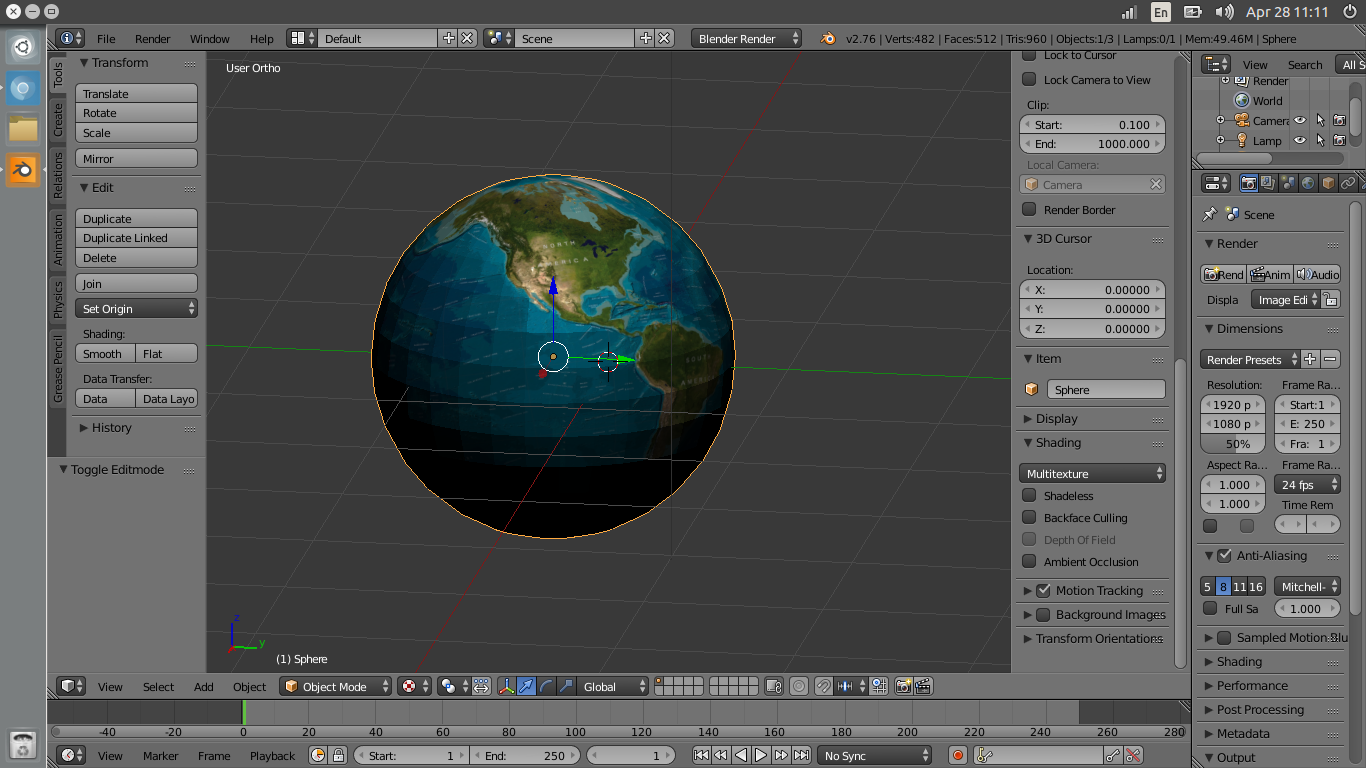
Task: Open the Multitexture shading dropdown
Action: click(1092, 471)
